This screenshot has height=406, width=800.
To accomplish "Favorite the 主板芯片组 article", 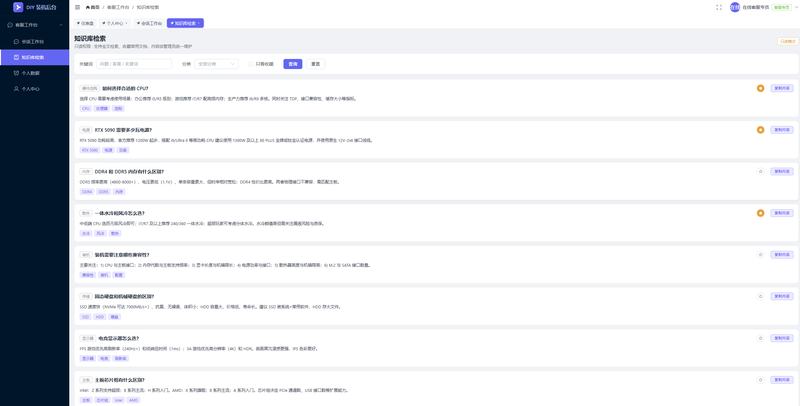I will (760, 380).
